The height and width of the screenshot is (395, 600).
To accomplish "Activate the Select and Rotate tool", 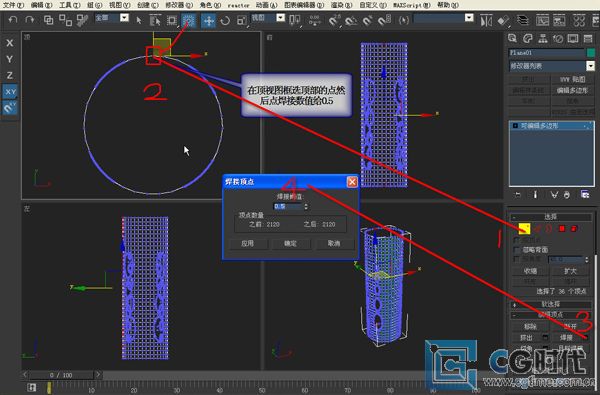I will point(225,20).
